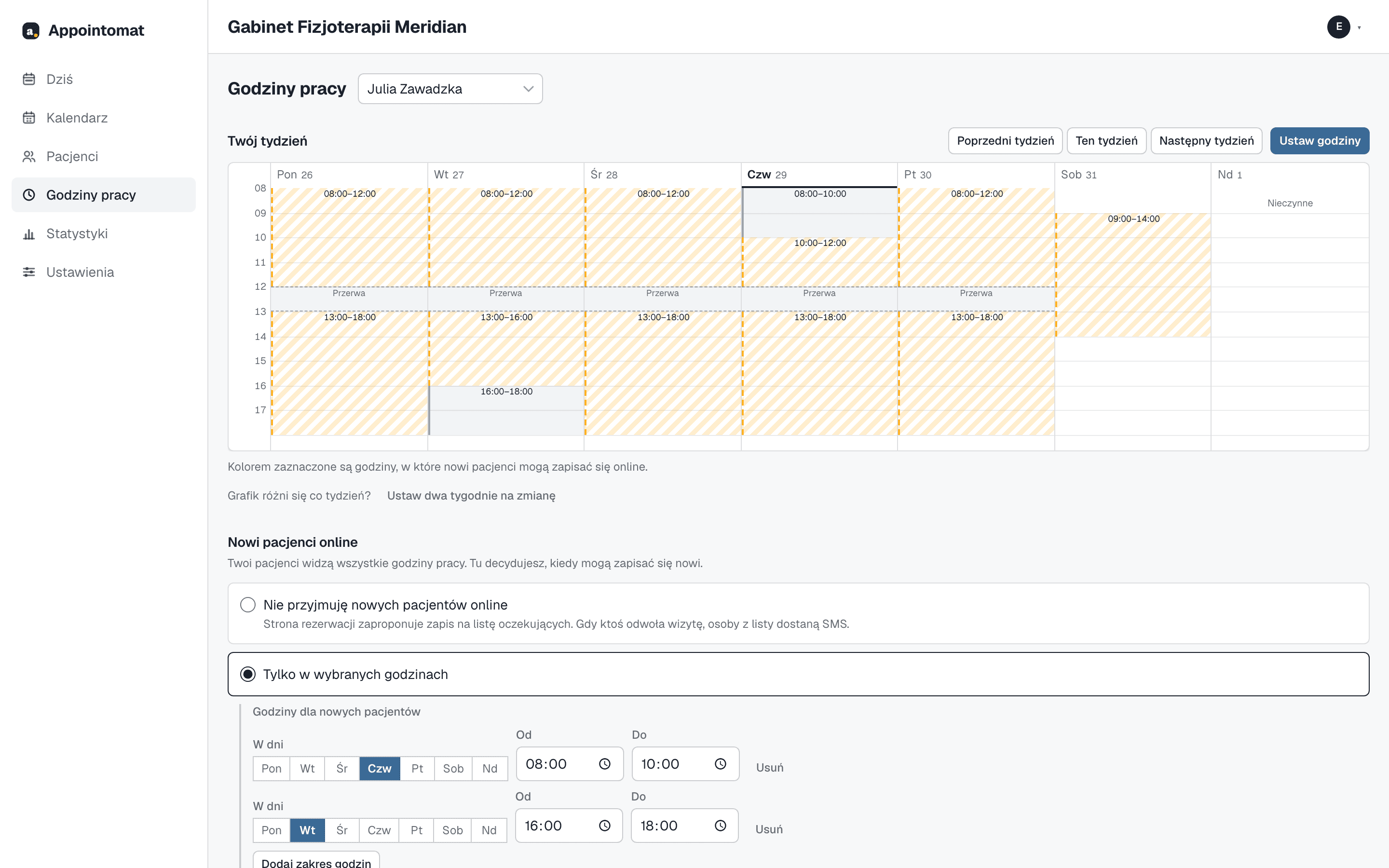This screenshot has height=868, width=1389.
Task: Click Saturday 09:00–14:00 schedule block
Action: (x=1133, y=275)
